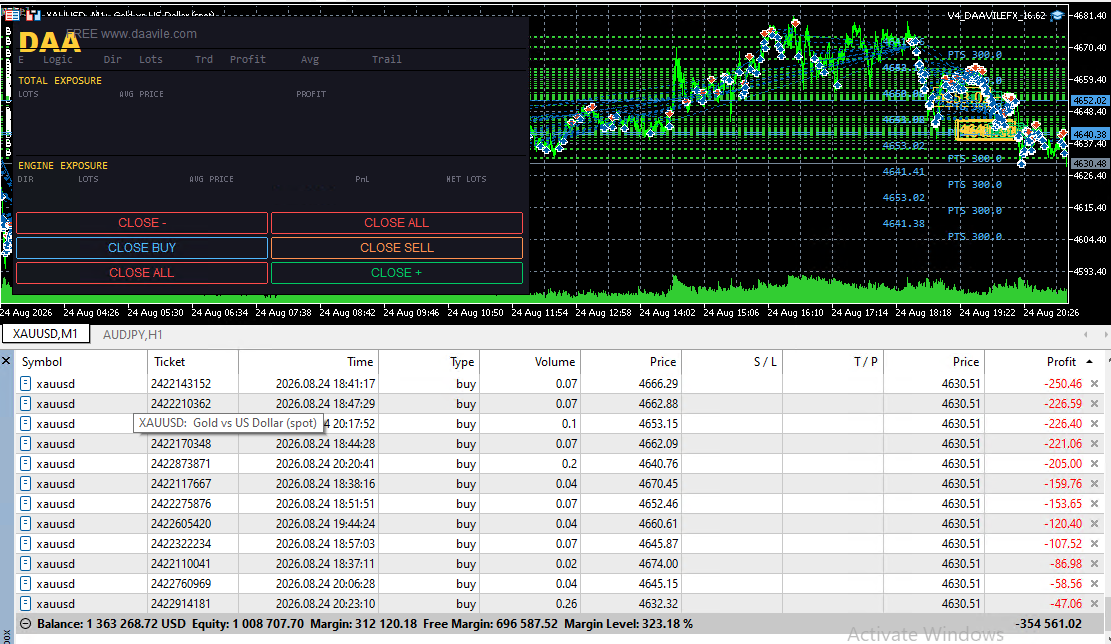Click the graduation cap expert advisor icon
The width and height of the screenshot is (1111, 644).
tap(1056, 15)
